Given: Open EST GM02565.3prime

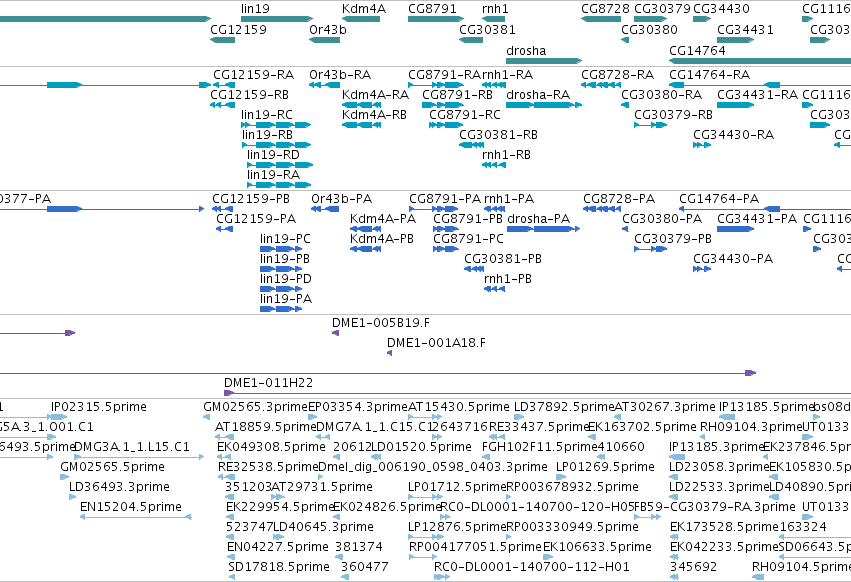Looking at the screenshot, I should click(255, 407).
